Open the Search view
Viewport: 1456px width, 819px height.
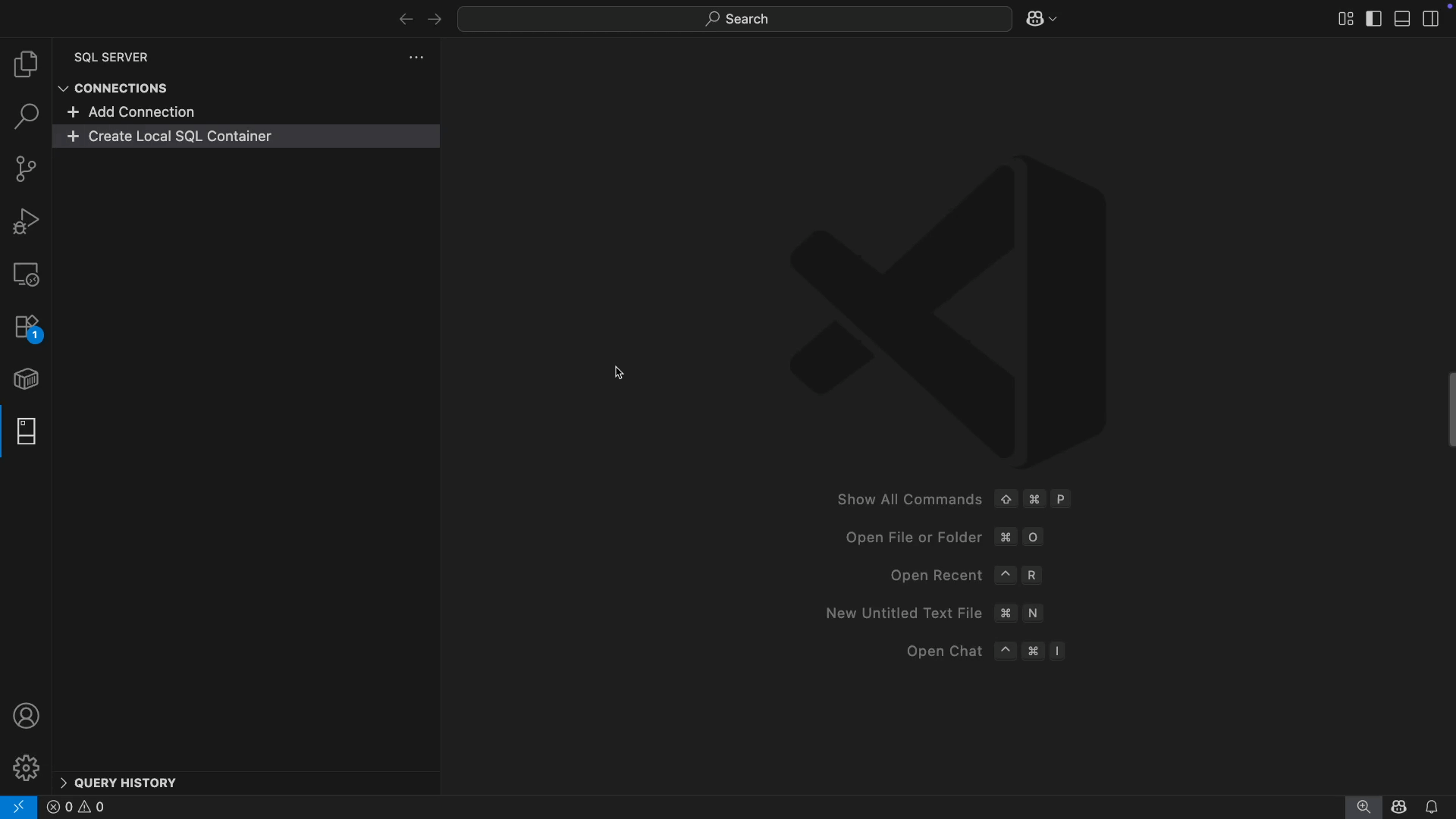26,116
